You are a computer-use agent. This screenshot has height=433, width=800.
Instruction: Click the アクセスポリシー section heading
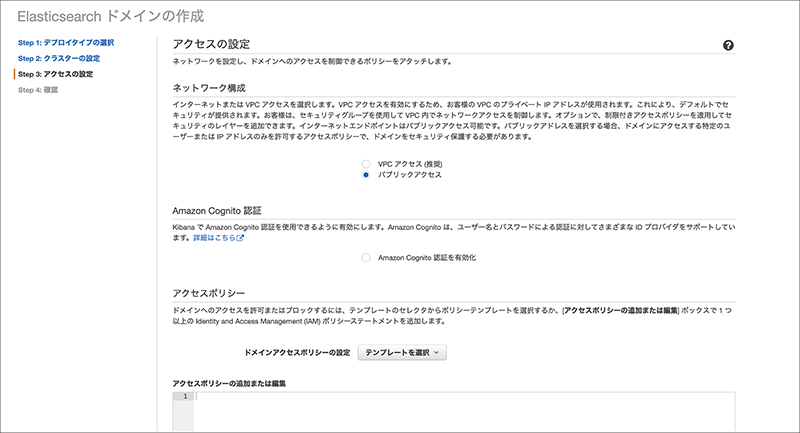tap(209, 292)
